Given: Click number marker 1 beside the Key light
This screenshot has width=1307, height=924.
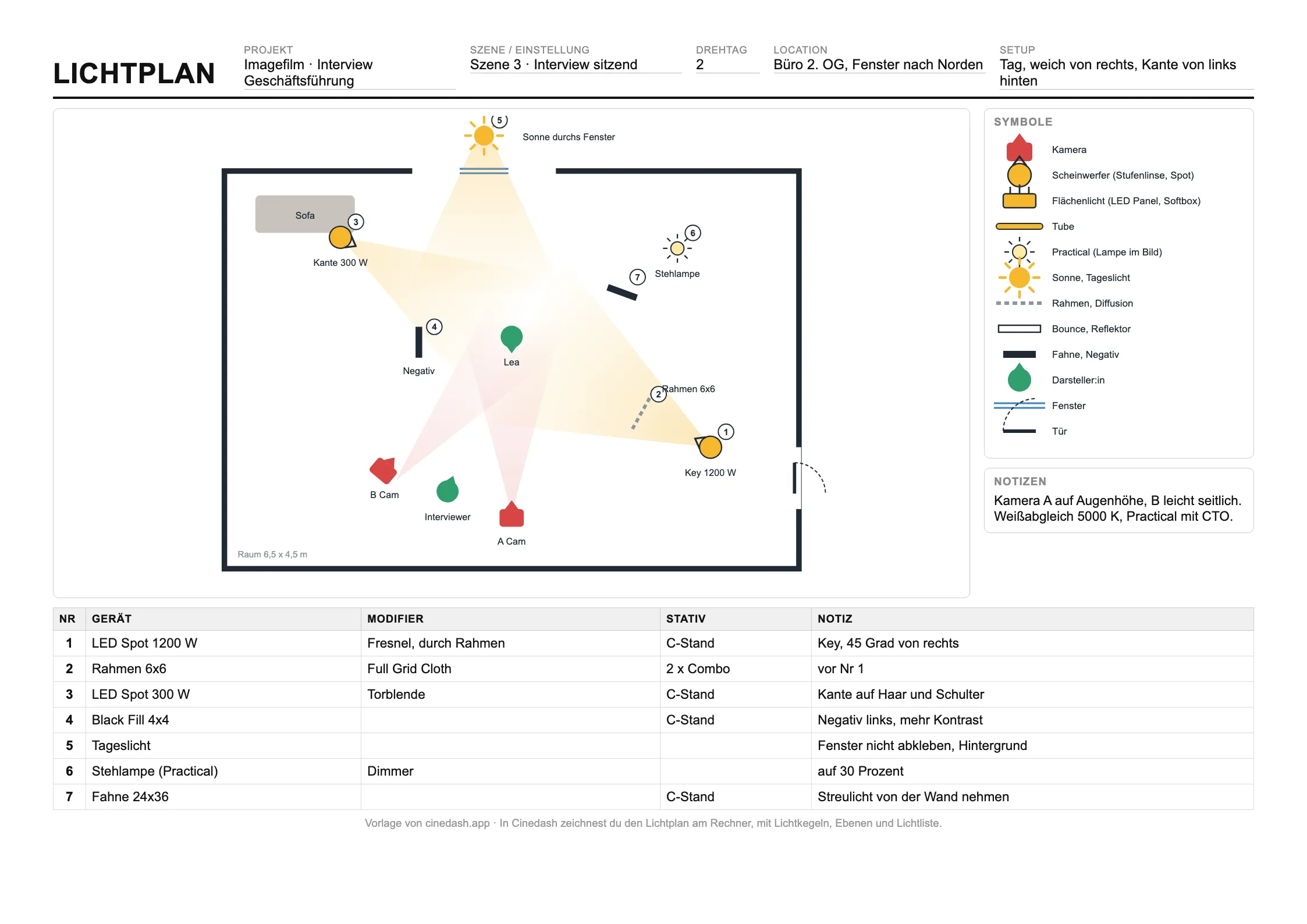Looking at the screenshot, I should (x=726, y=432).
